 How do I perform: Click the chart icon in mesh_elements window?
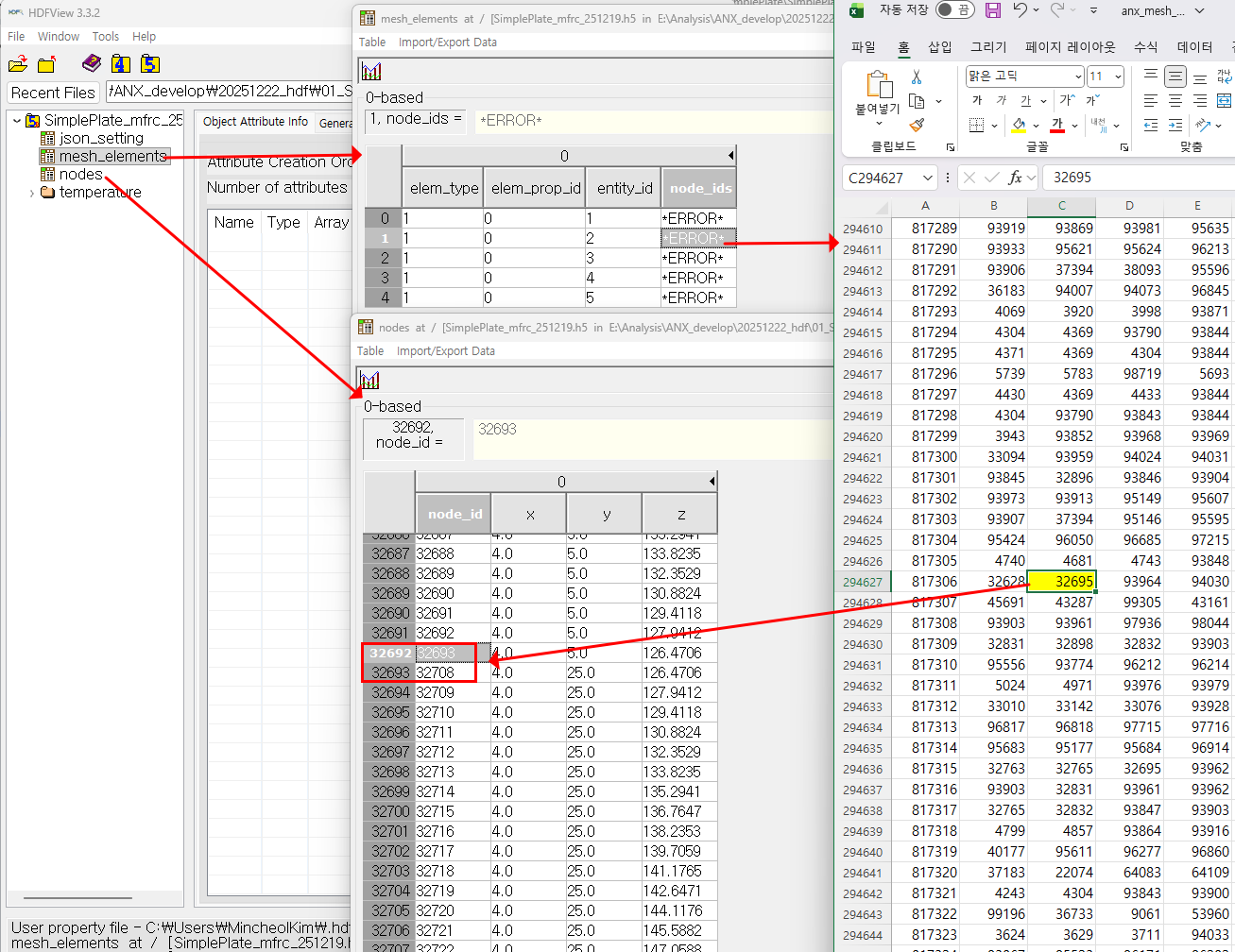click(x=371, y=72)
